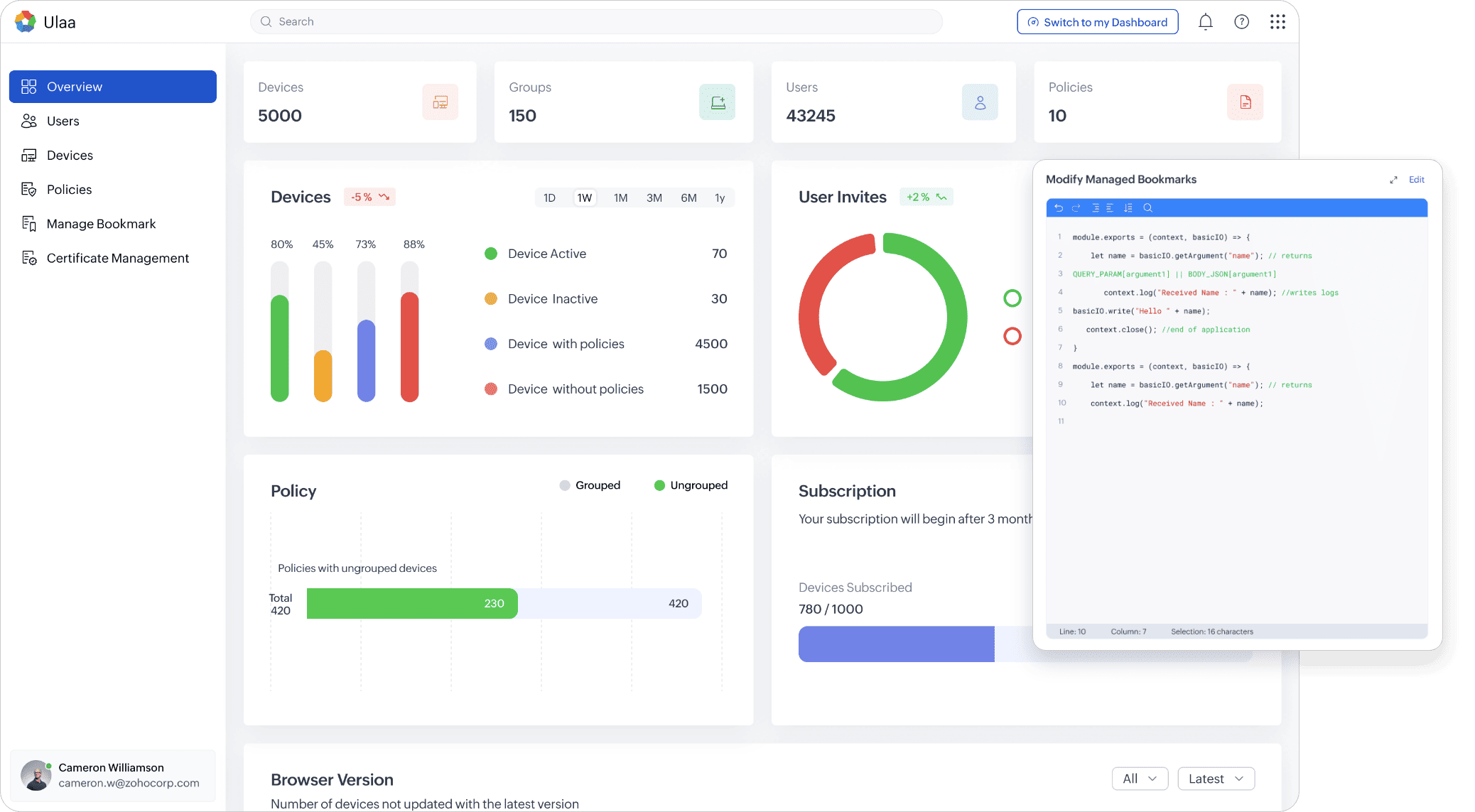The height and width of the screenshot is (812, 1475).
Task: Open the help question mark icon
Action: [x=1241, y=22]
